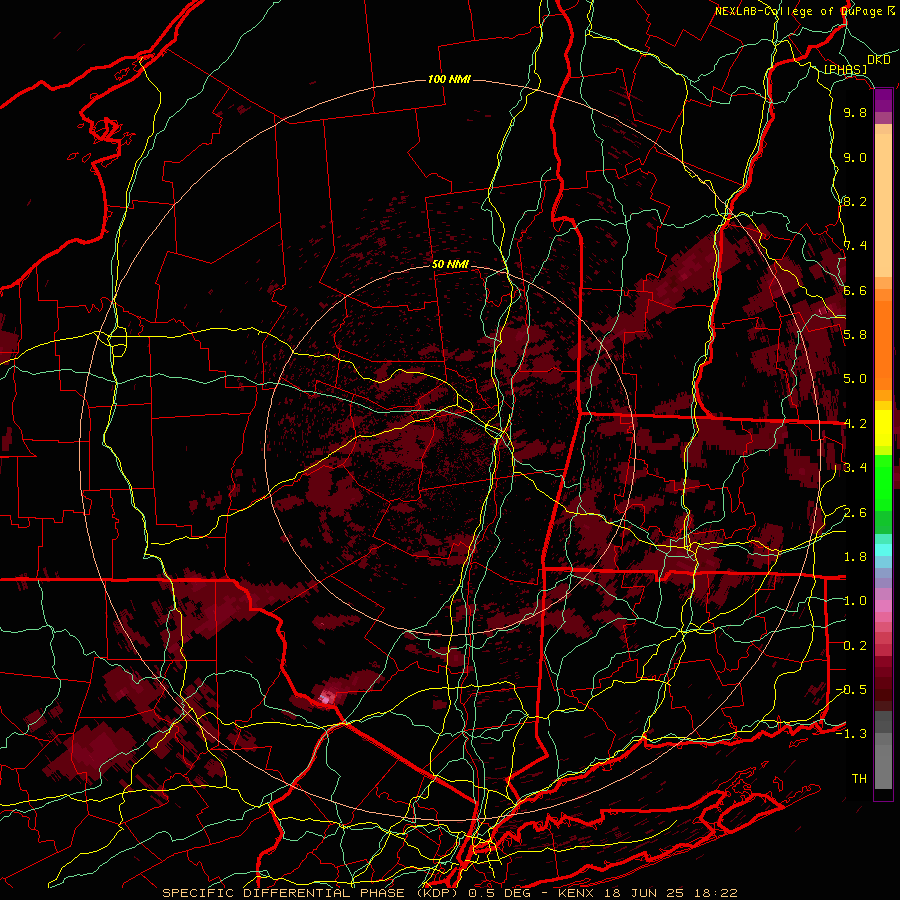Click the bright pink high-KDP radar echo cell
This screenshot has height=900, width=900.
(x=327, y=697)
